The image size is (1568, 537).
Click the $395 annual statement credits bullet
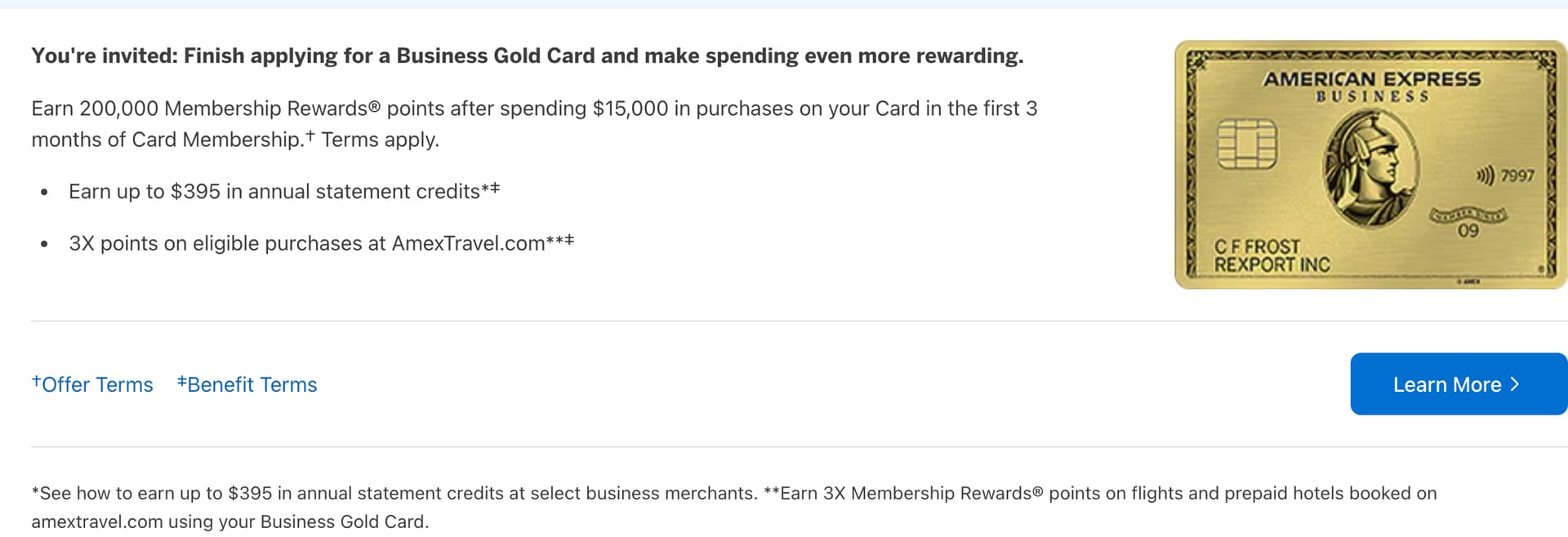click(284, 191)
